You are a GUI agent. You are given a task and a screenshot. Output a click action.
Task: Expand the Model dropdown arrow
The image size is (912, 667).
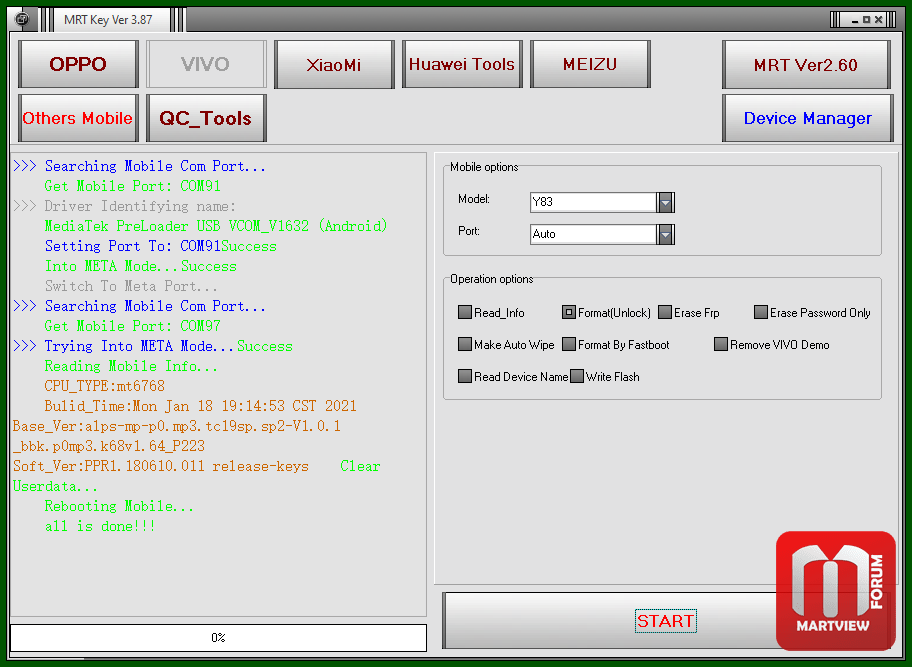(665, 202)
